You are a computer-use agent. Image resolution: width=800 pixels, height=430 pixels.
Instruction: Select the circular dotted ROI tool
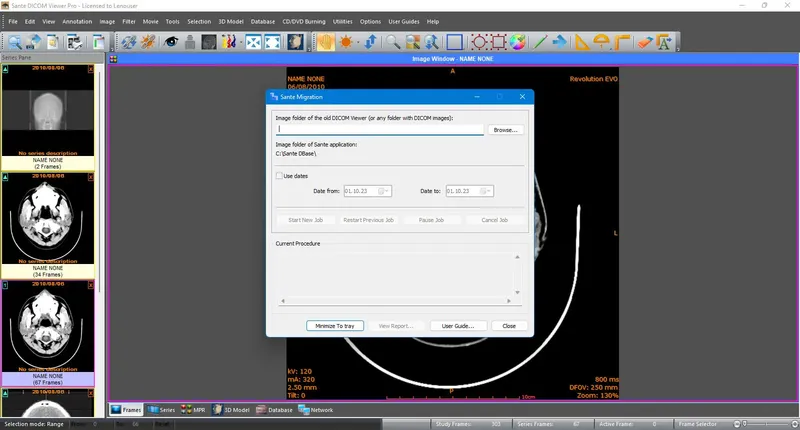coord(479,42)
